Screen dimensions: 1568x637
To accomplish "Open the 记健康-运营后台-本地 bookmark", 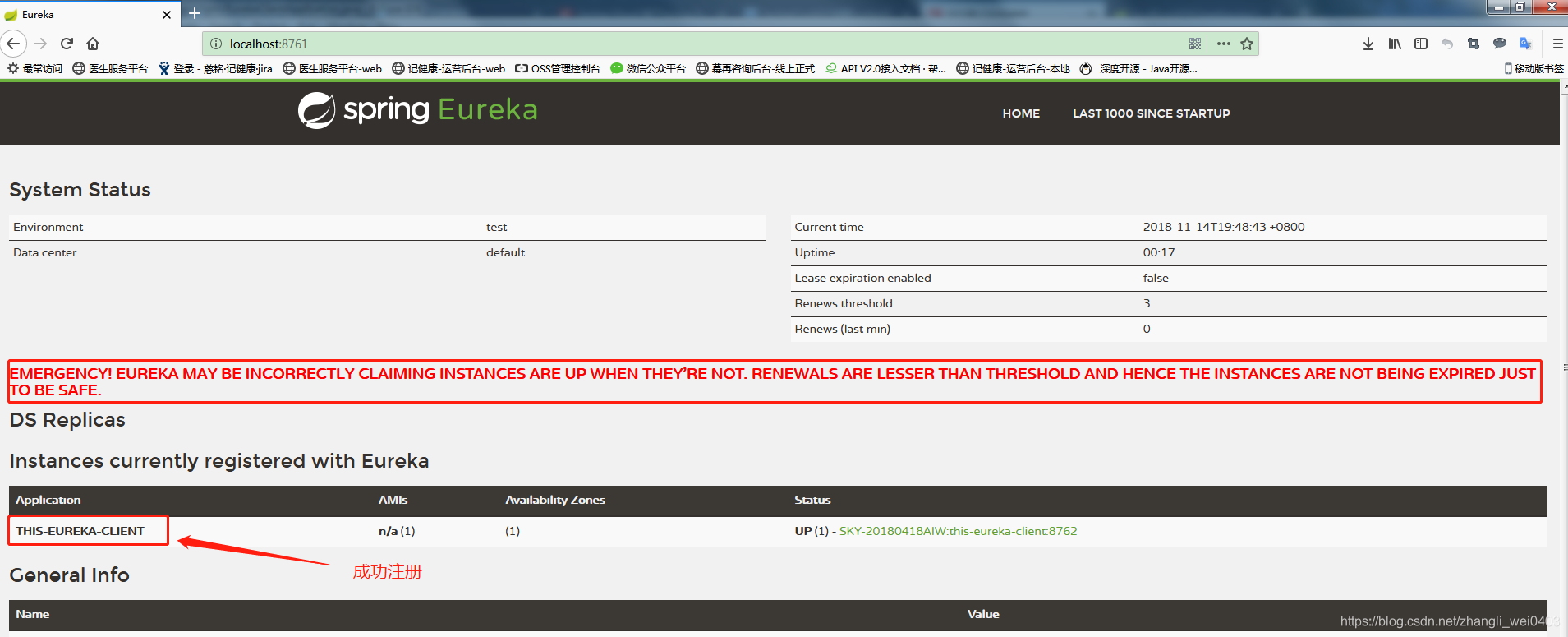I will click(1013, 68).
